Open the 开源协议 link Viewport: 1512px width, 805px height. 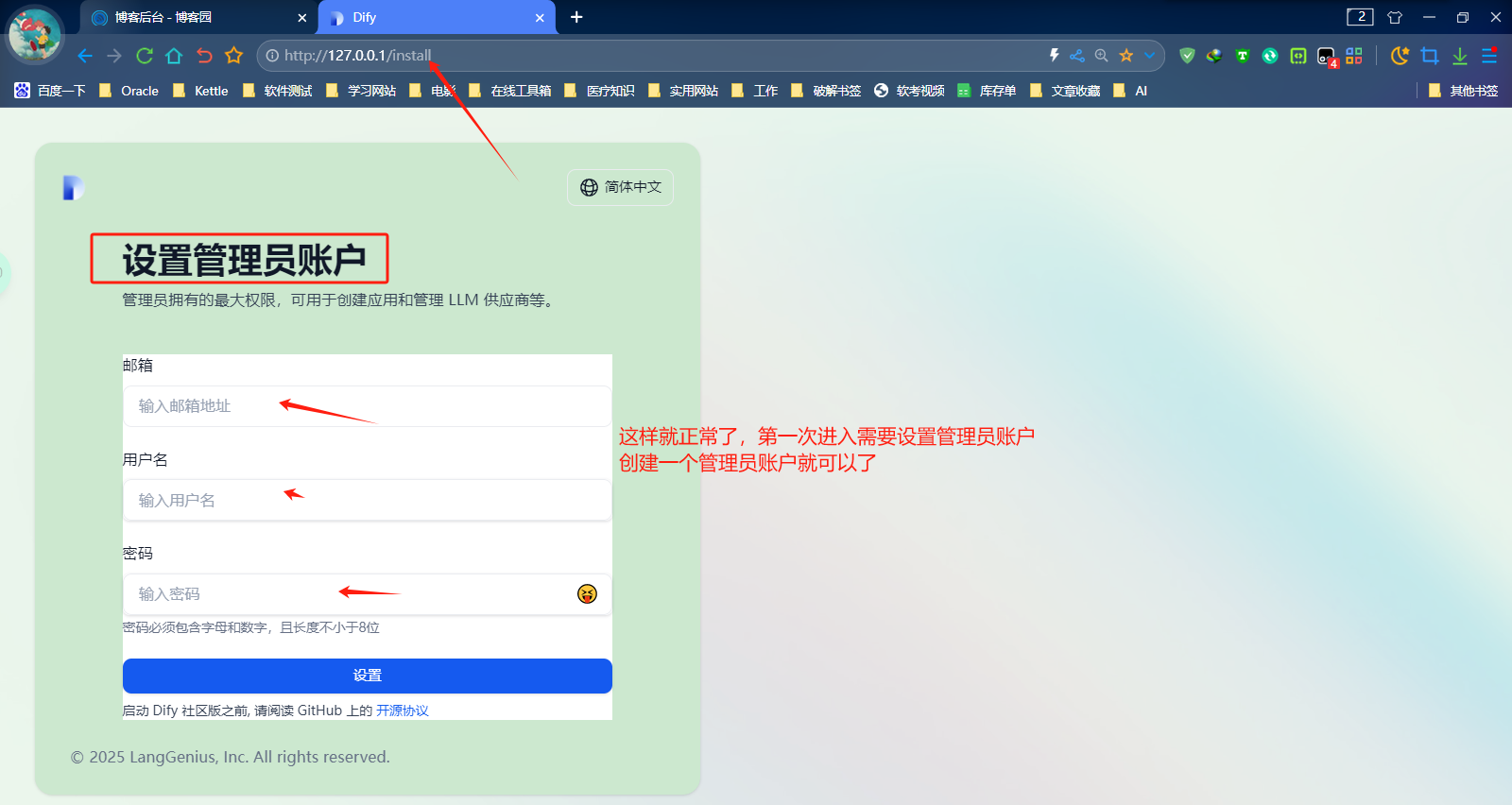pos(402,711)
